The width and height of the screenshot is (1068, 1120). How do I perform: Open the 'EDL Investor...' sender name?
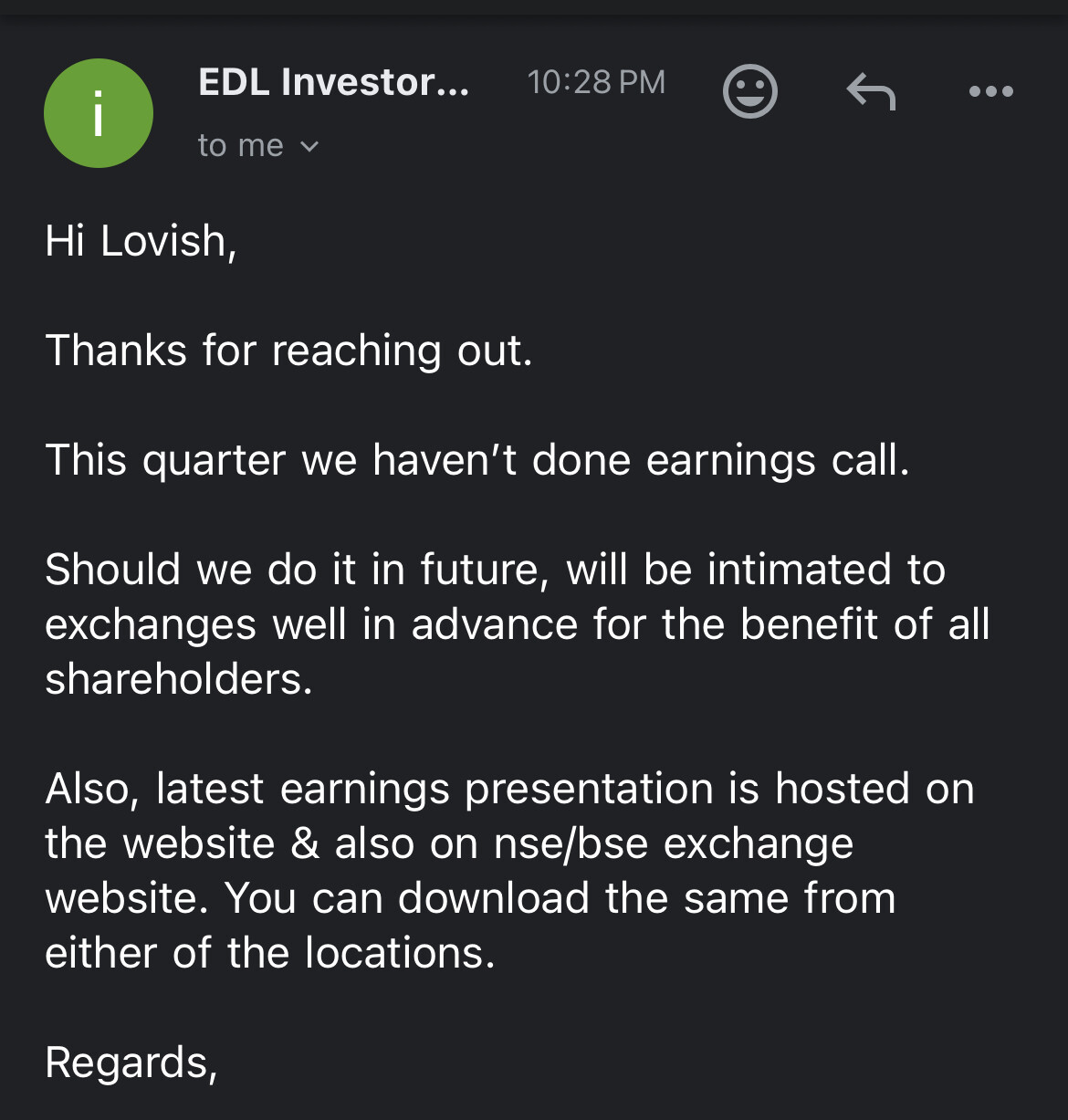tap(333, 82)
